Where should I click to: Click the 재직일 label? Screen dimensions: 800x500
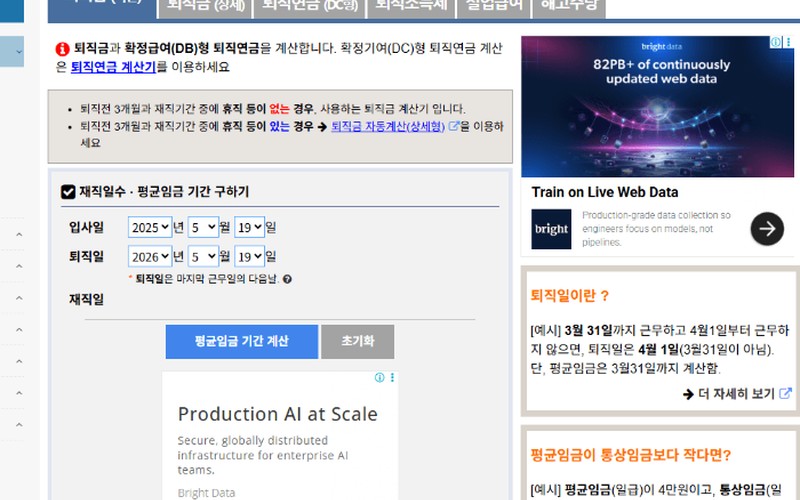[86, 299]
